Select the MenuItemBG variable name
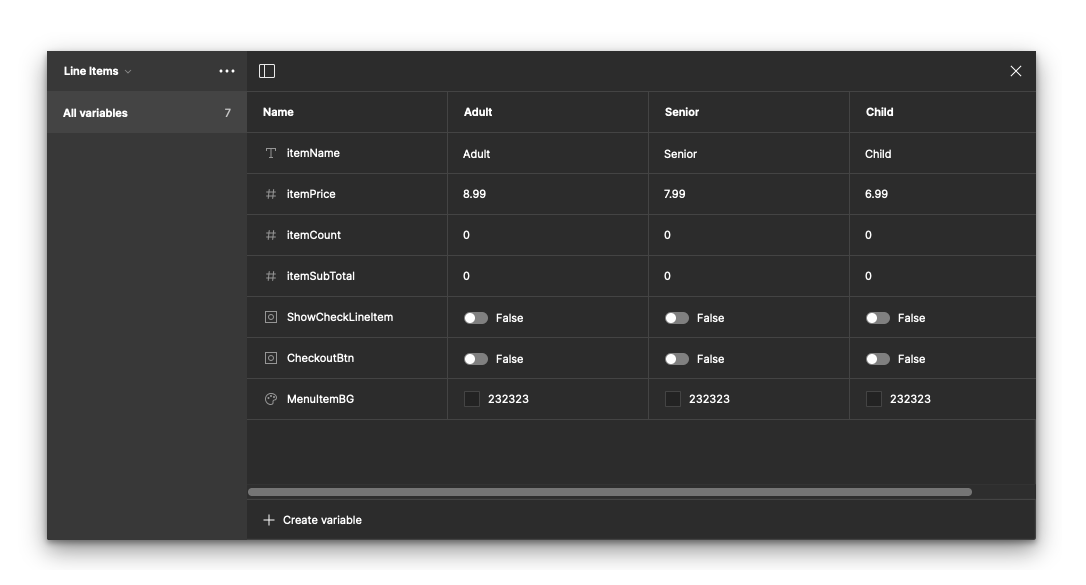1086x585 pixels. pos(320,399)
